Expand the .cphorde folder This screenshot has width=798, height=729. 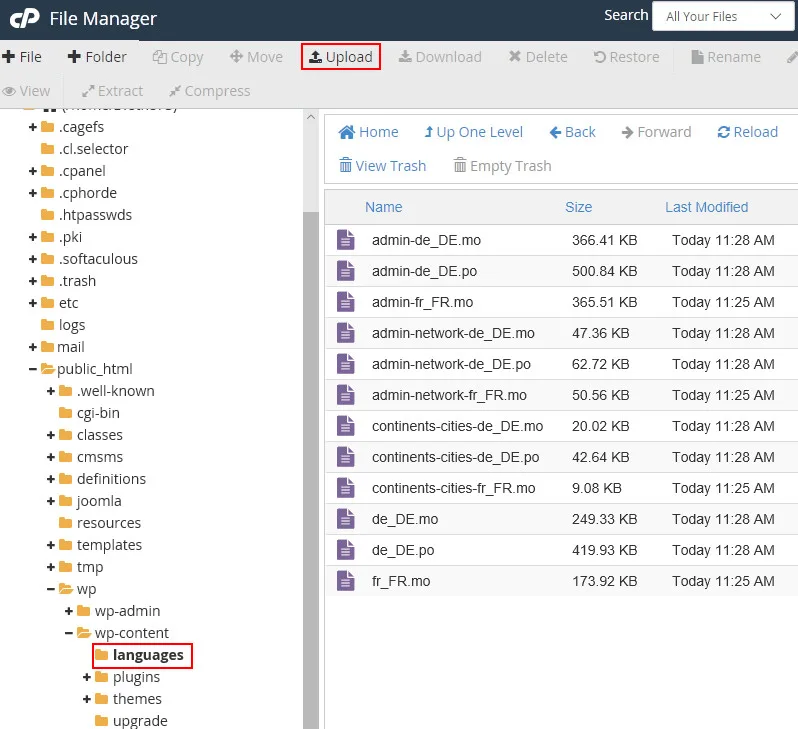click(x=33, y=193)
